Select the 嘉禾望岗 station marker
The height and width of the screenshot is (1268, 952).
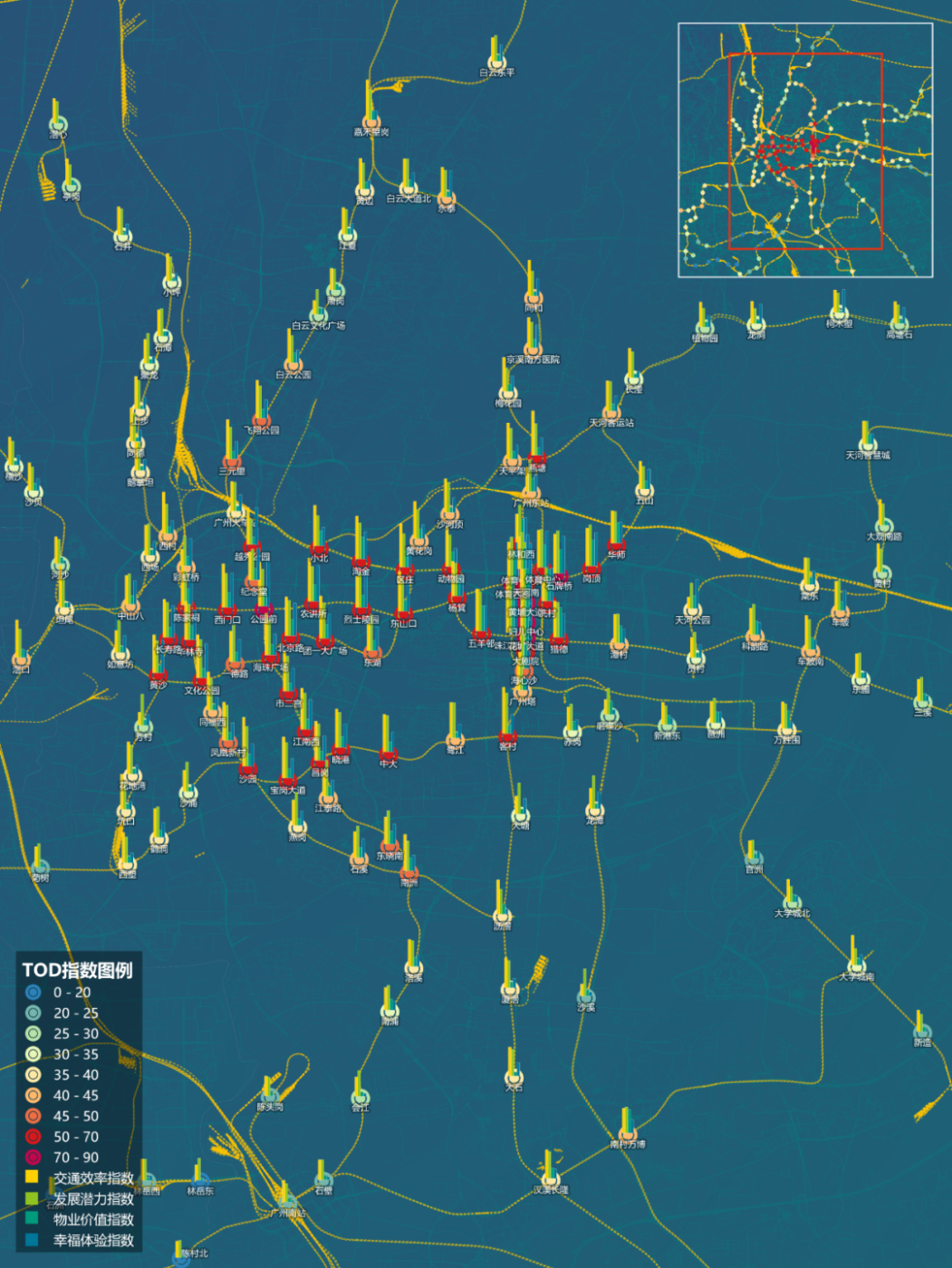(370, 122)
